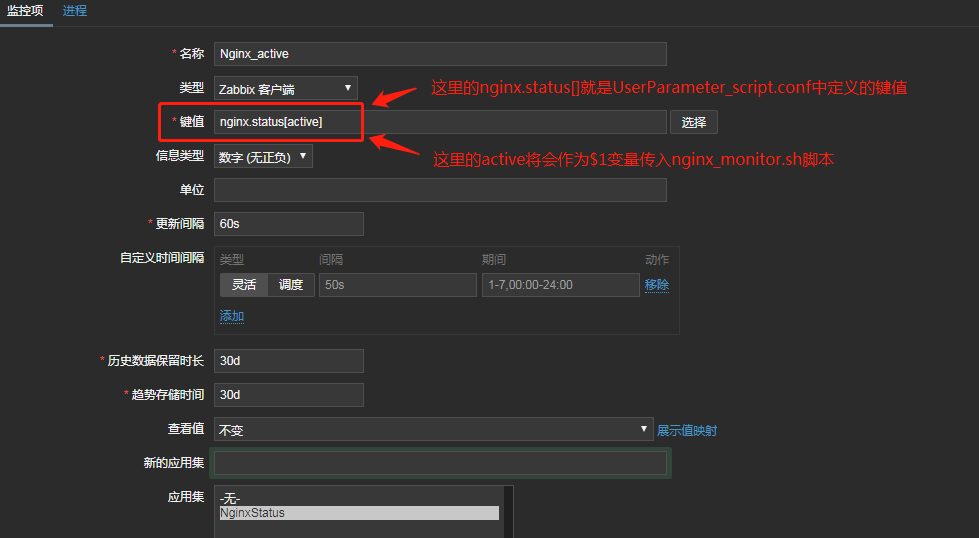Open the 信息类型 dropdown 数字 (无正负)
The height and width of the screenshot is (538, 979).
click(x=263, y=157)
